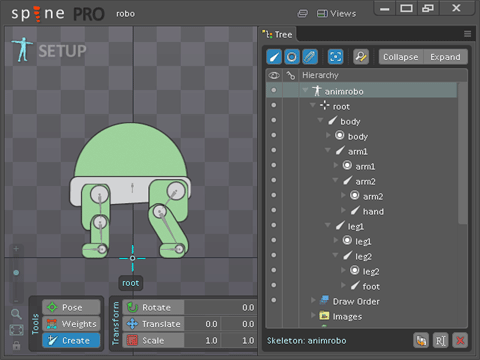
Task: Click the Translate transform button
Action: pyautogui.click(x=153, y=324)
